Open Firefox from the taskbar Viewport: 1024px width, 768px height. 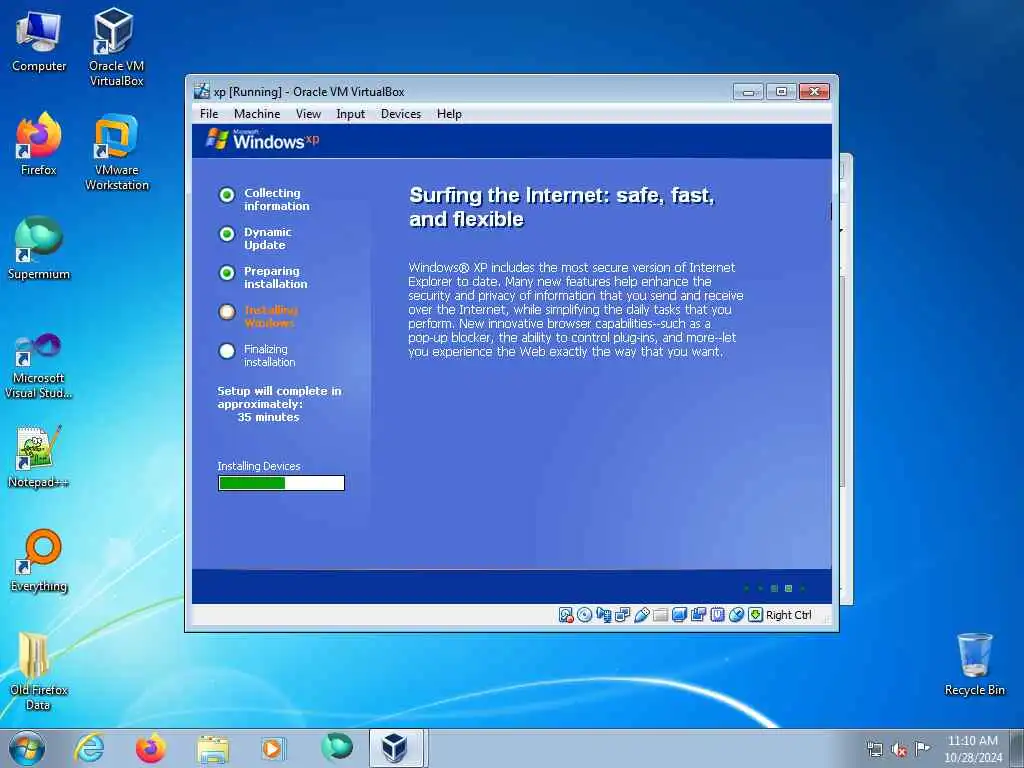150,748
